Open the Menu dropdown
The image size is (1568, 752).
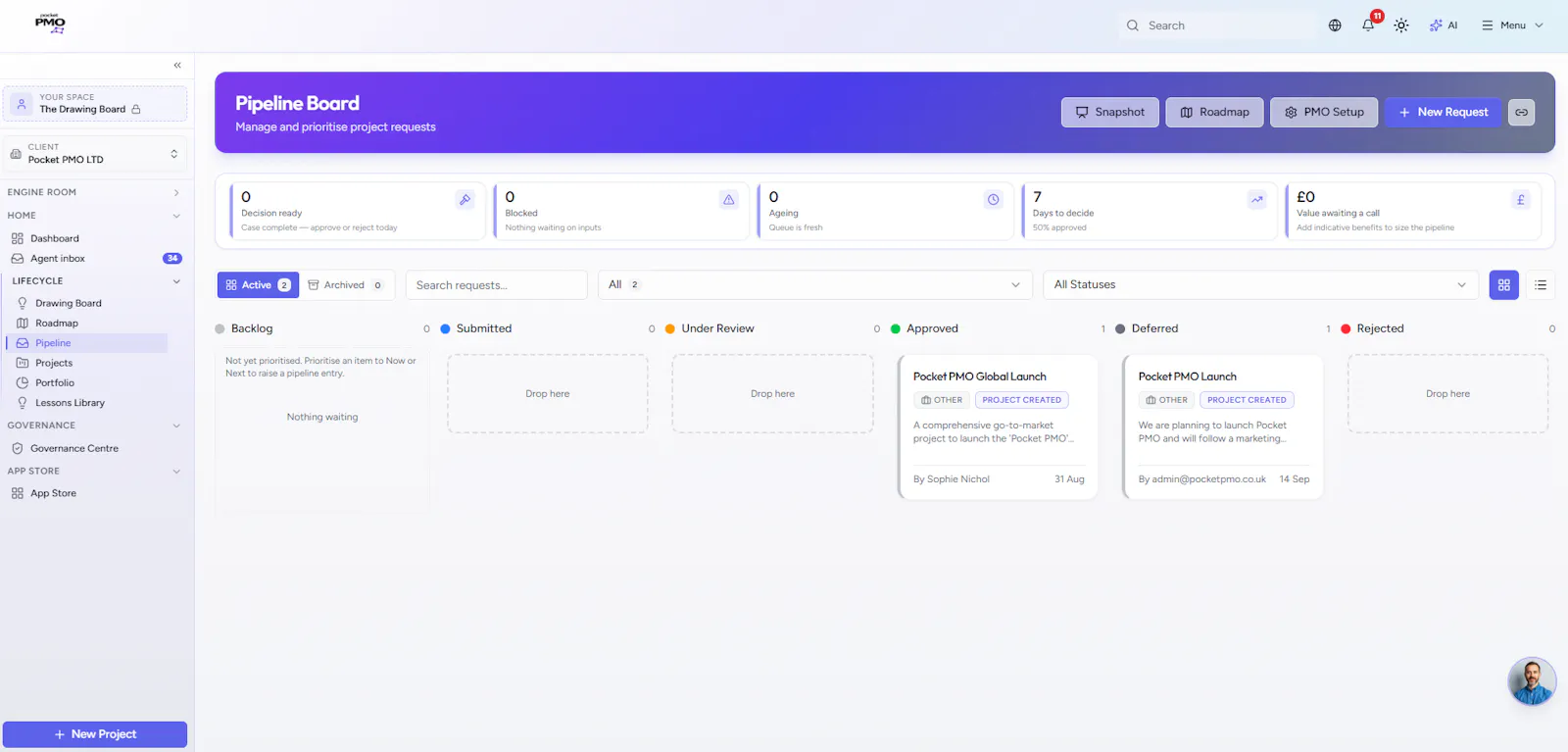pyautogui.click(x=1512, y=25)
